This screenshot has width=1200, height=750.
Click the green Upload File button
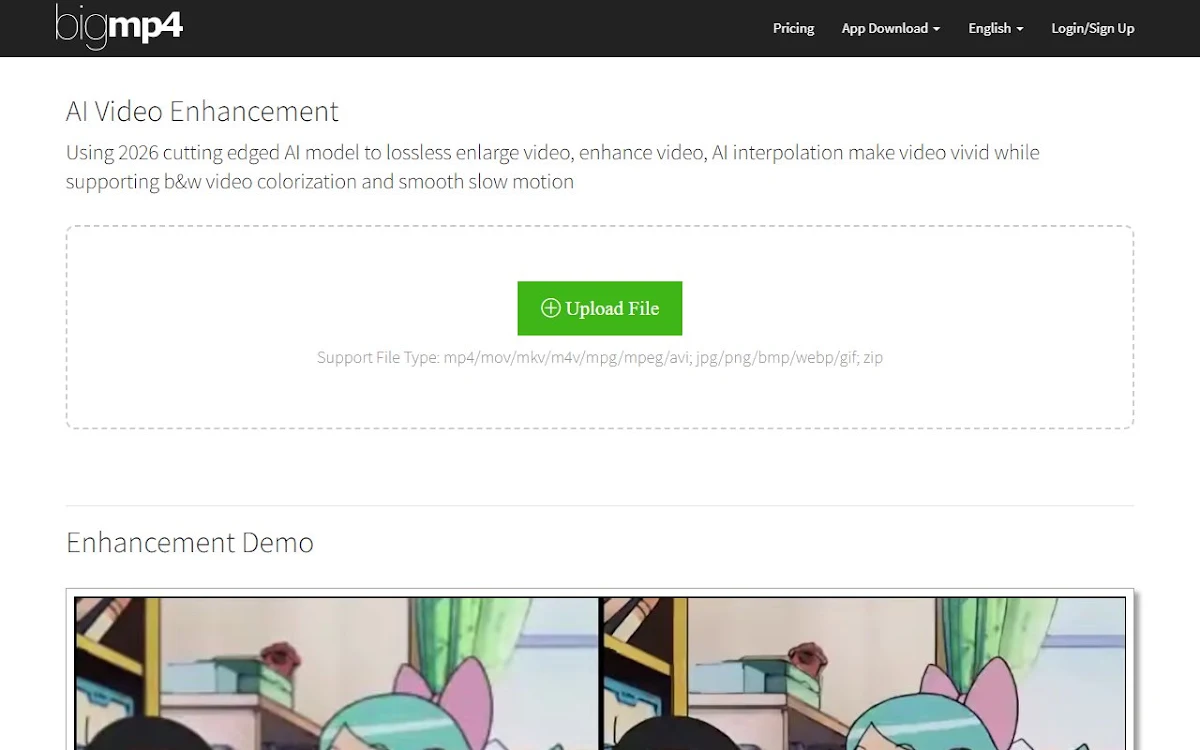click(600, 308)
